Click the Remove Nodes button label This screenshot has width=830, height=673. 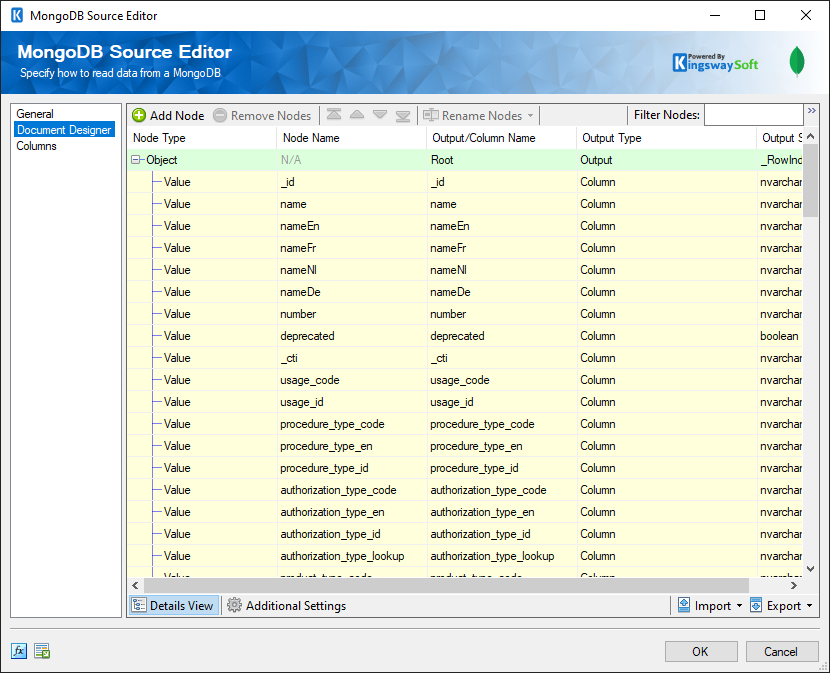tap(271, 115)
